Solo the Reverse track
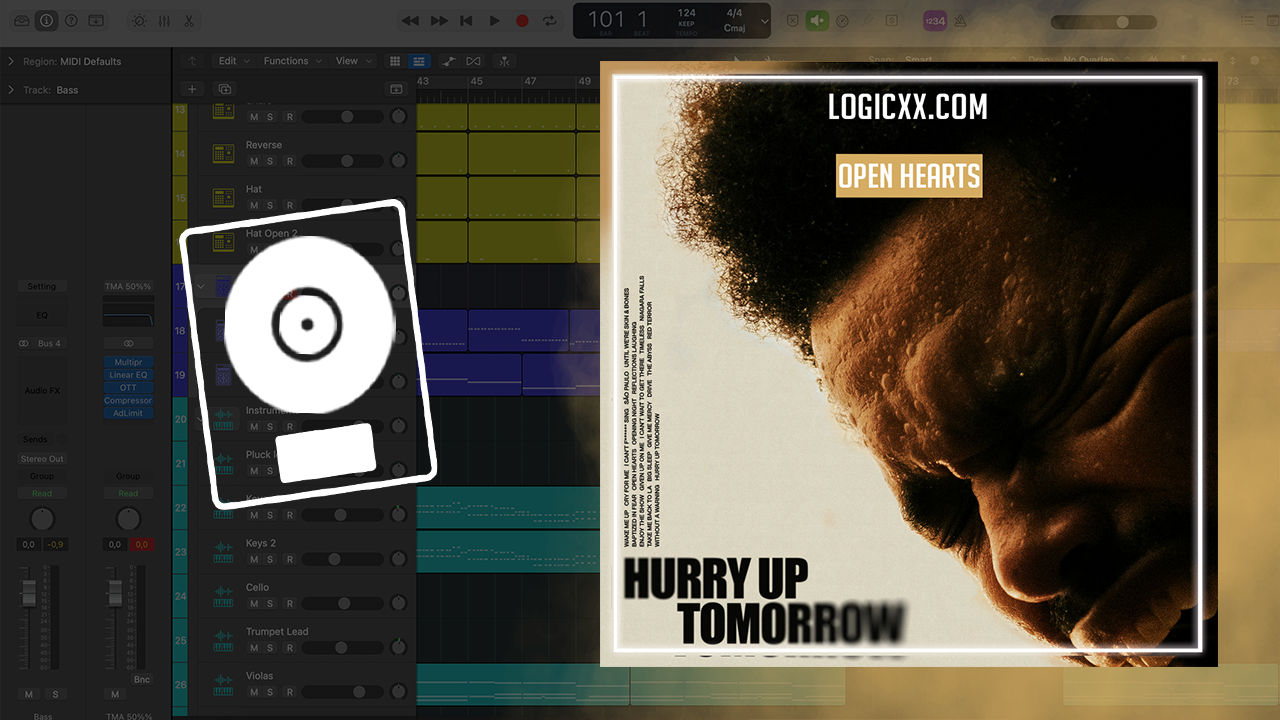Viewport: 1280px width, 720px height. (x=270, y=161)
